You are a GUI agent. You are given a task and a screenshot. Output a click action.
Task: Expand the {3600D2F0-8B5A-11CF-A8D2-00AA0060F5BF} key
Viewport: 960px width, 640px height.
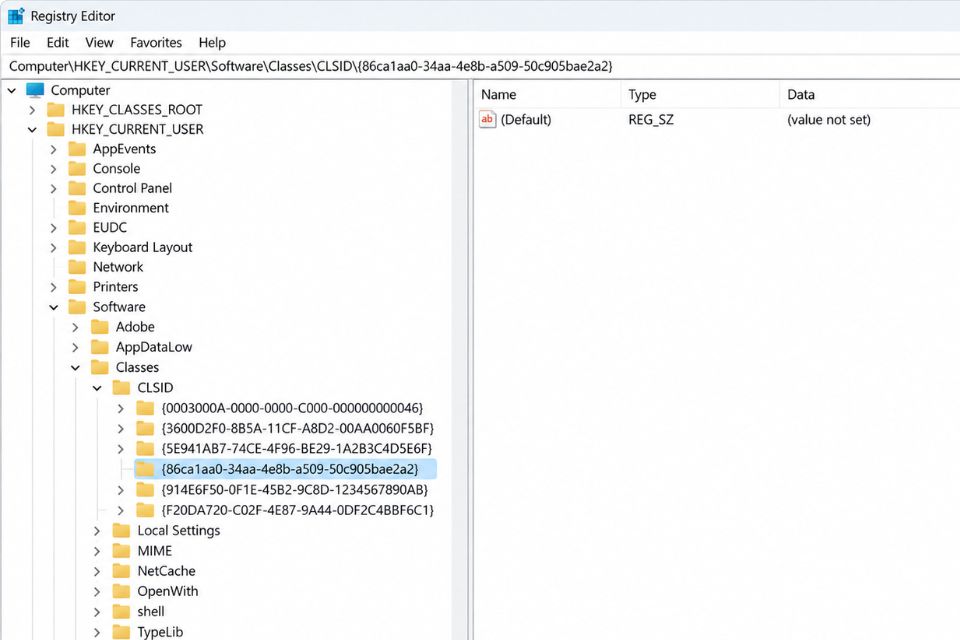click(x=120, y=429)
